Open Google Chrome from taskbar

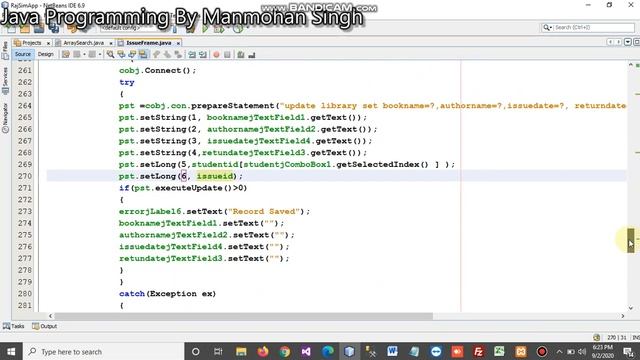(x=284, y=351)
